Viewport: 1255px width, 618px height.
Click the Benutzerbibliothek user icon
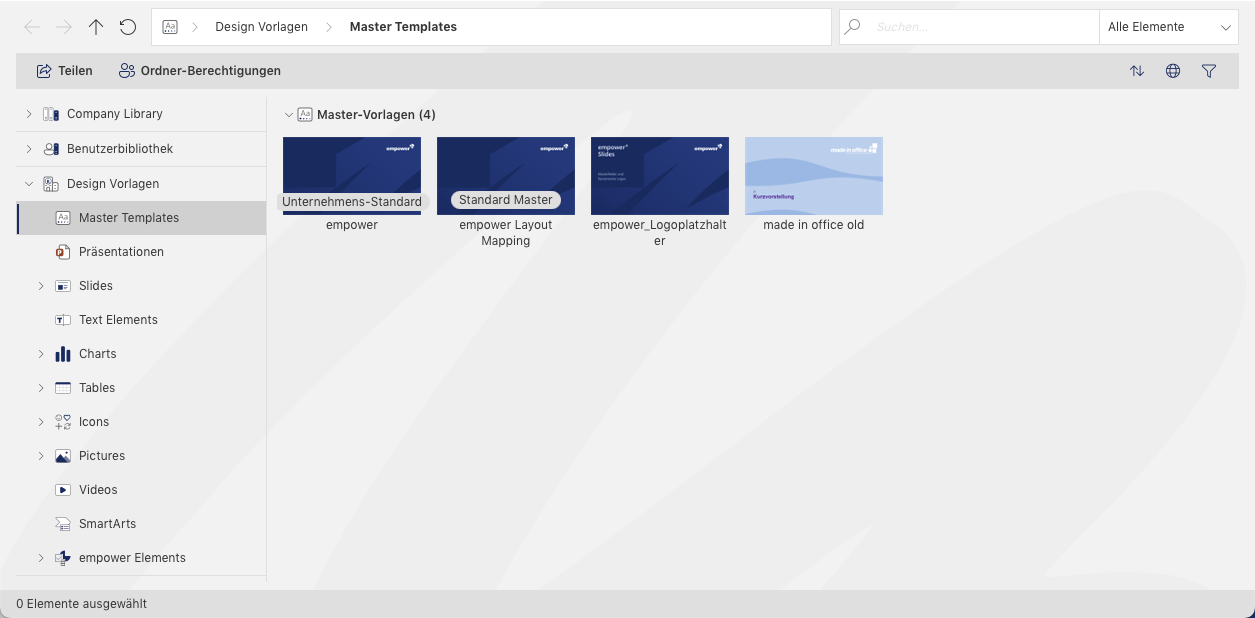tap(51, 149)
